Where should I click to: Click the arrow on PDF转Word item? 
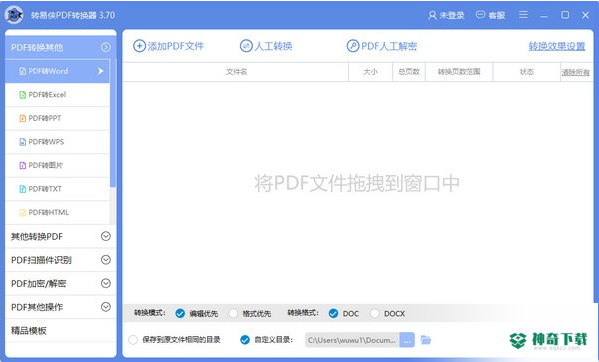100,71
